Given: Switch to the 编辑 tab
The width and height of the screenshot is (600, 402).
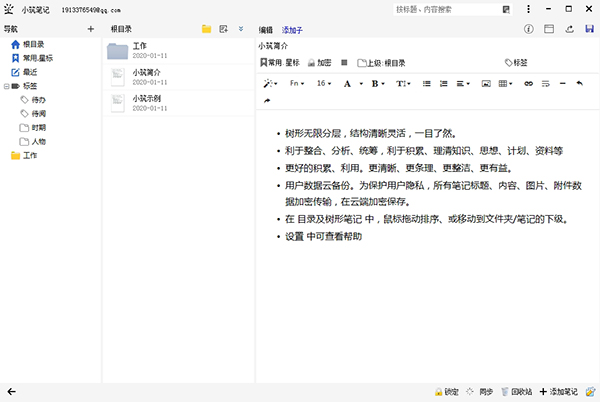Looking at the screenshot, I should (x=266, y=30).
